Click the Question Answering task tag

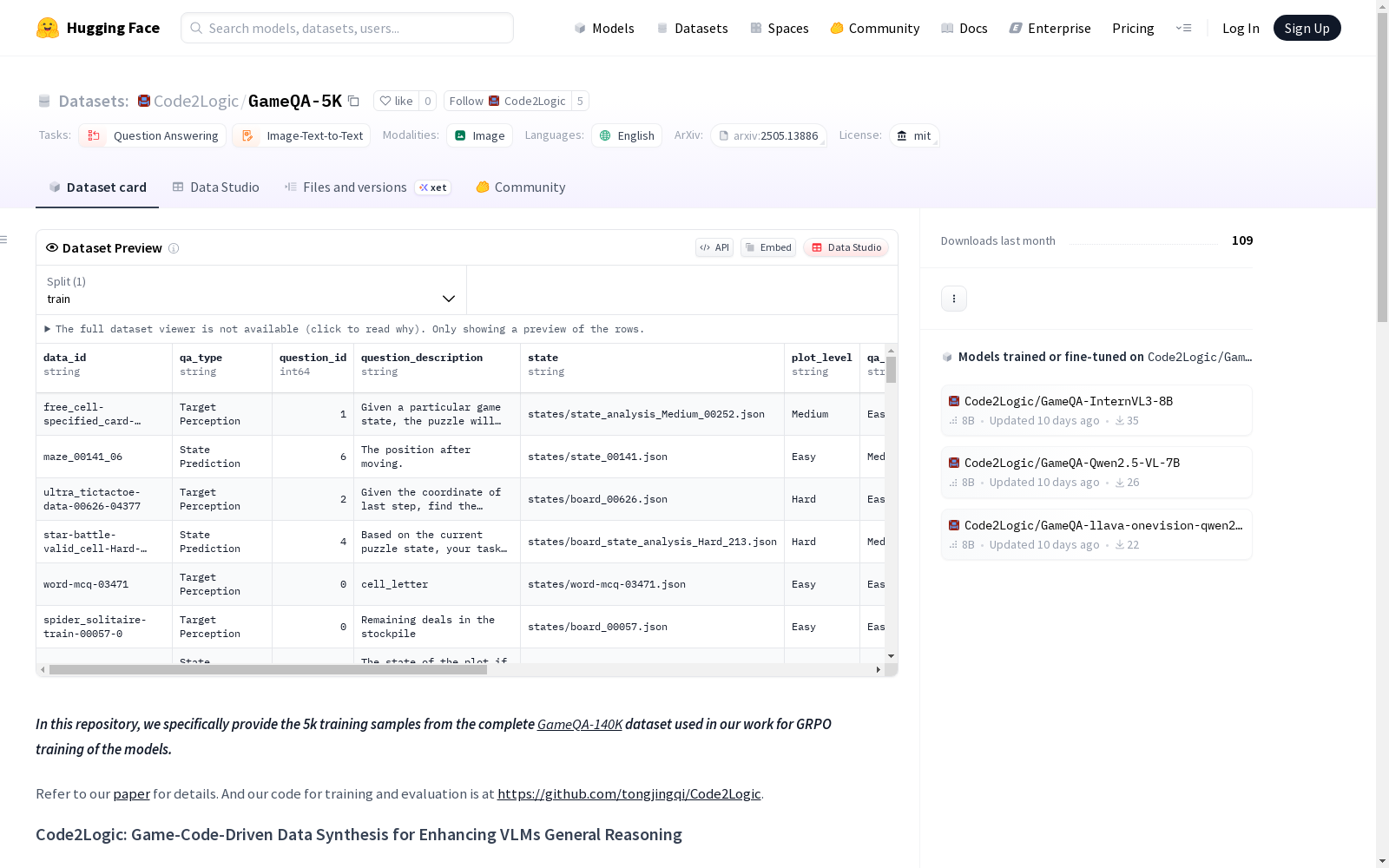[x=153, y=135]
